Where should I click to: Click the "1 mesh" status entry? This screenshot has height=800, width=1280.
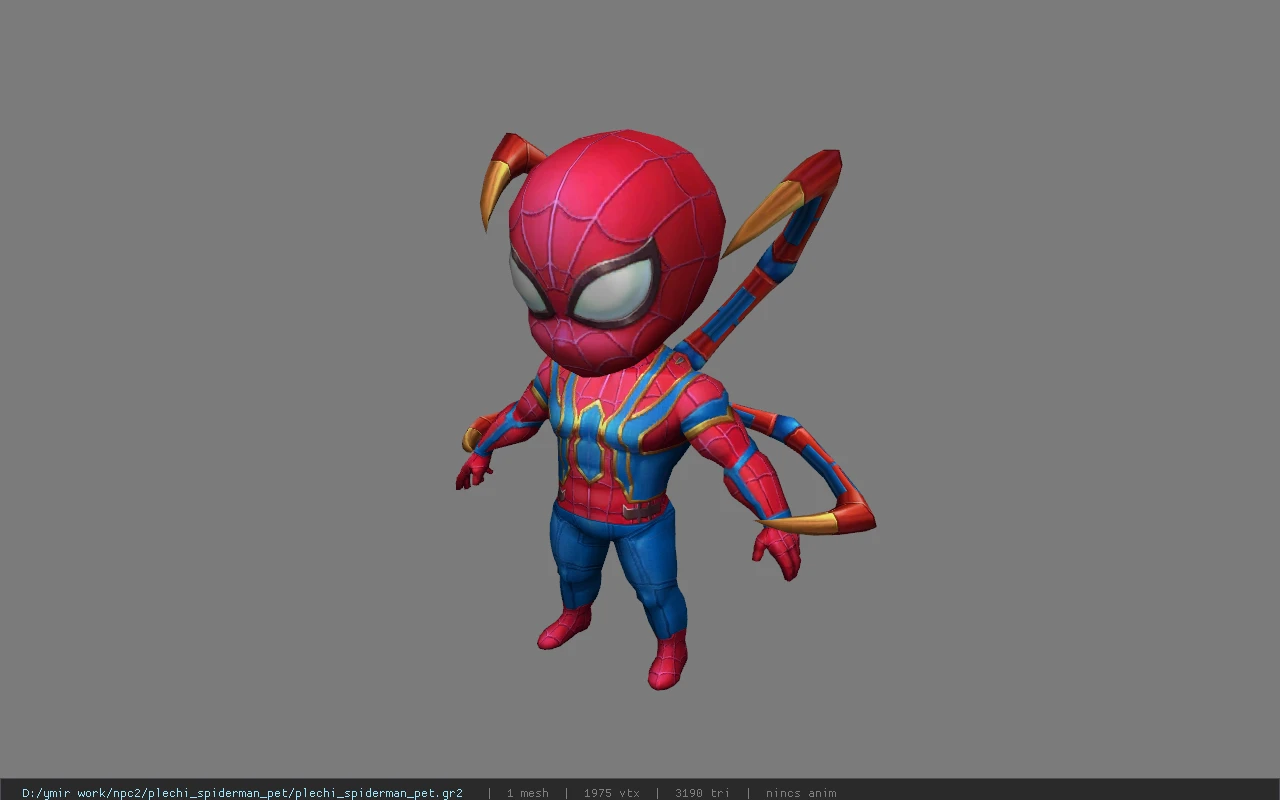point(527,793)
